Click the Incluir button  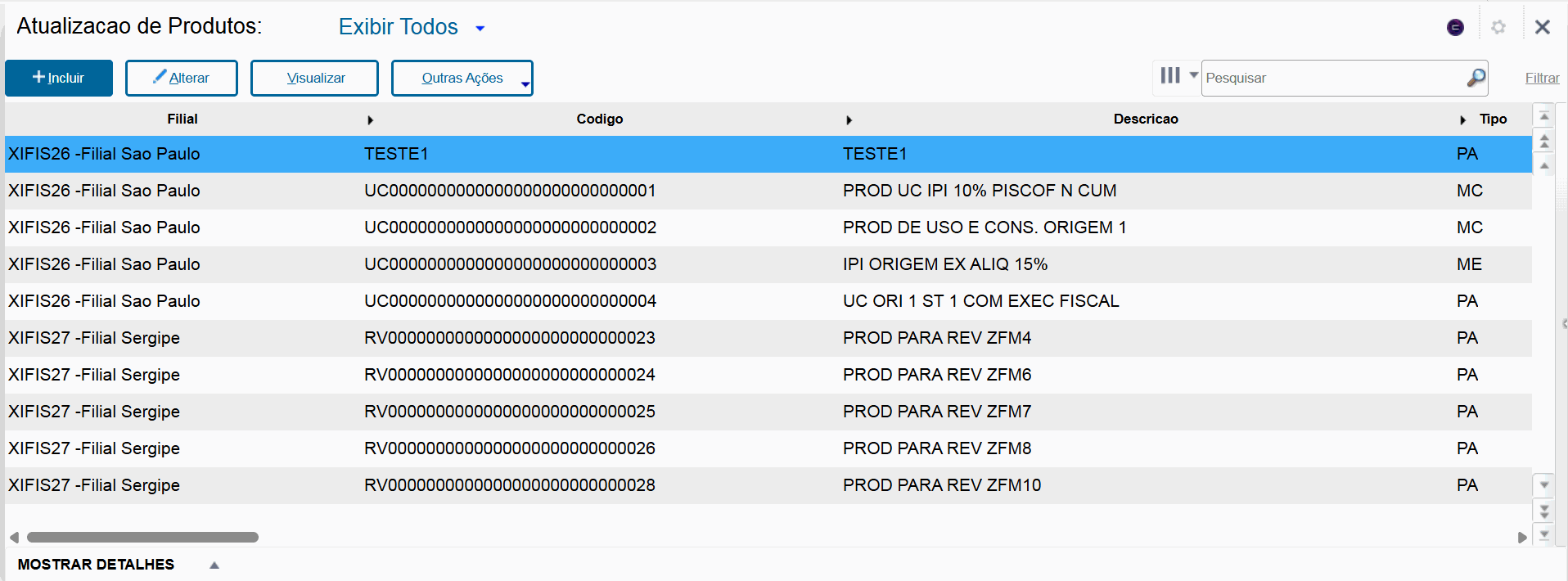pyautogui.click(x=59, y=78)
